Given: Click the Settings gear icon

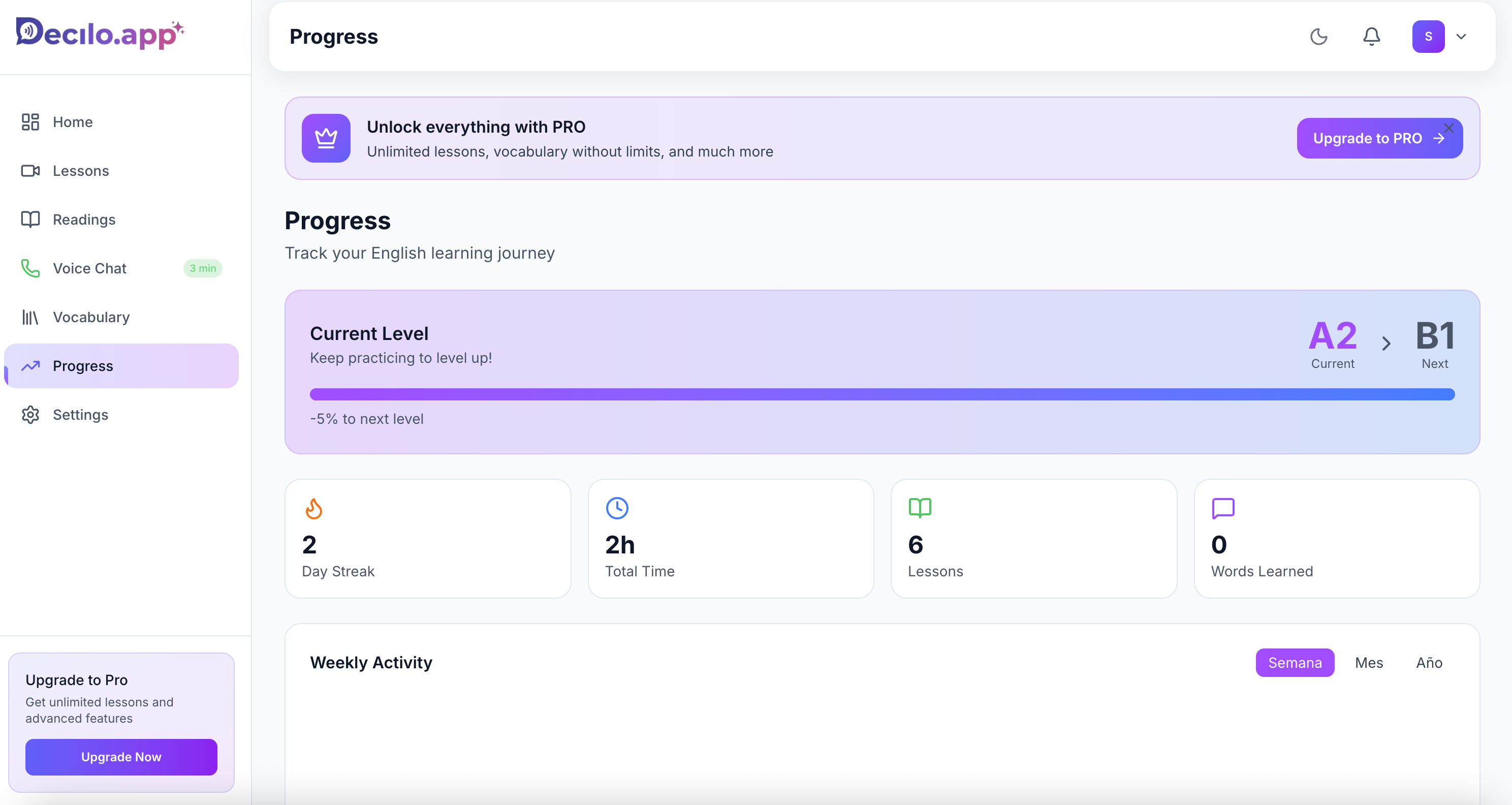Looking at the screenshot, I should point(30,415).
